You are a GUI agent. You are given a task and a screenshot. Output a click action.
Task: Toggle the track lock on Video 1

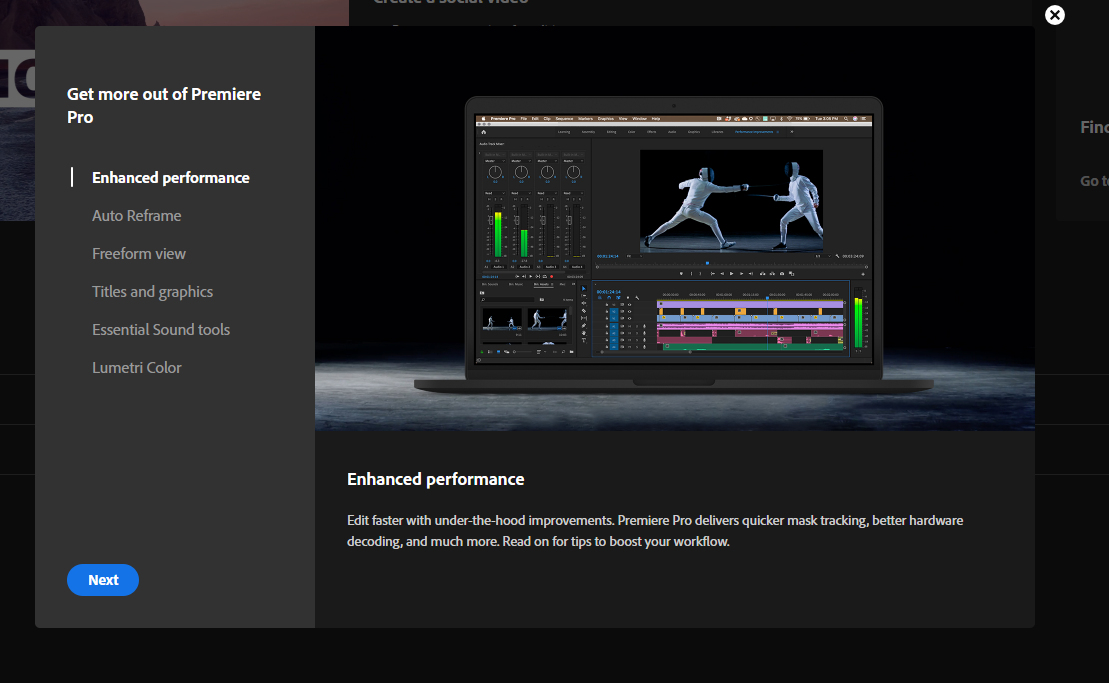point(605,317)
